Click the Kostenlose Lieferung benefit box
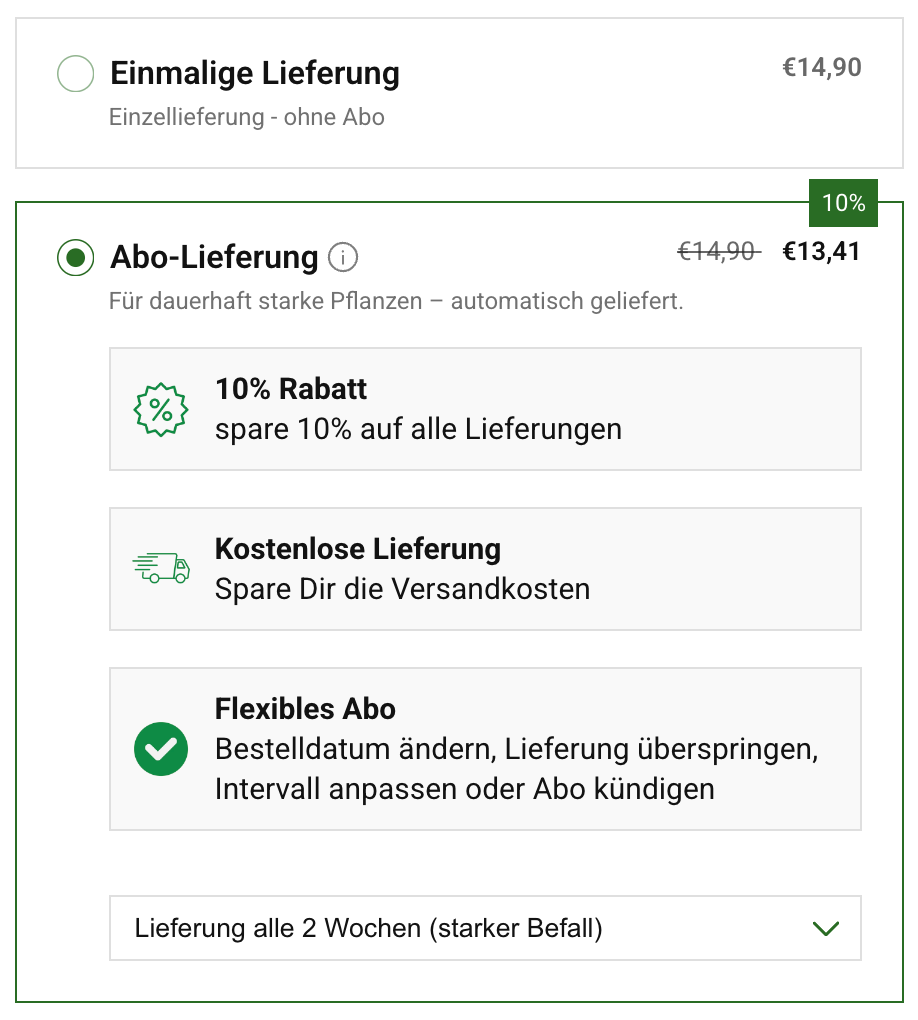 485,569
